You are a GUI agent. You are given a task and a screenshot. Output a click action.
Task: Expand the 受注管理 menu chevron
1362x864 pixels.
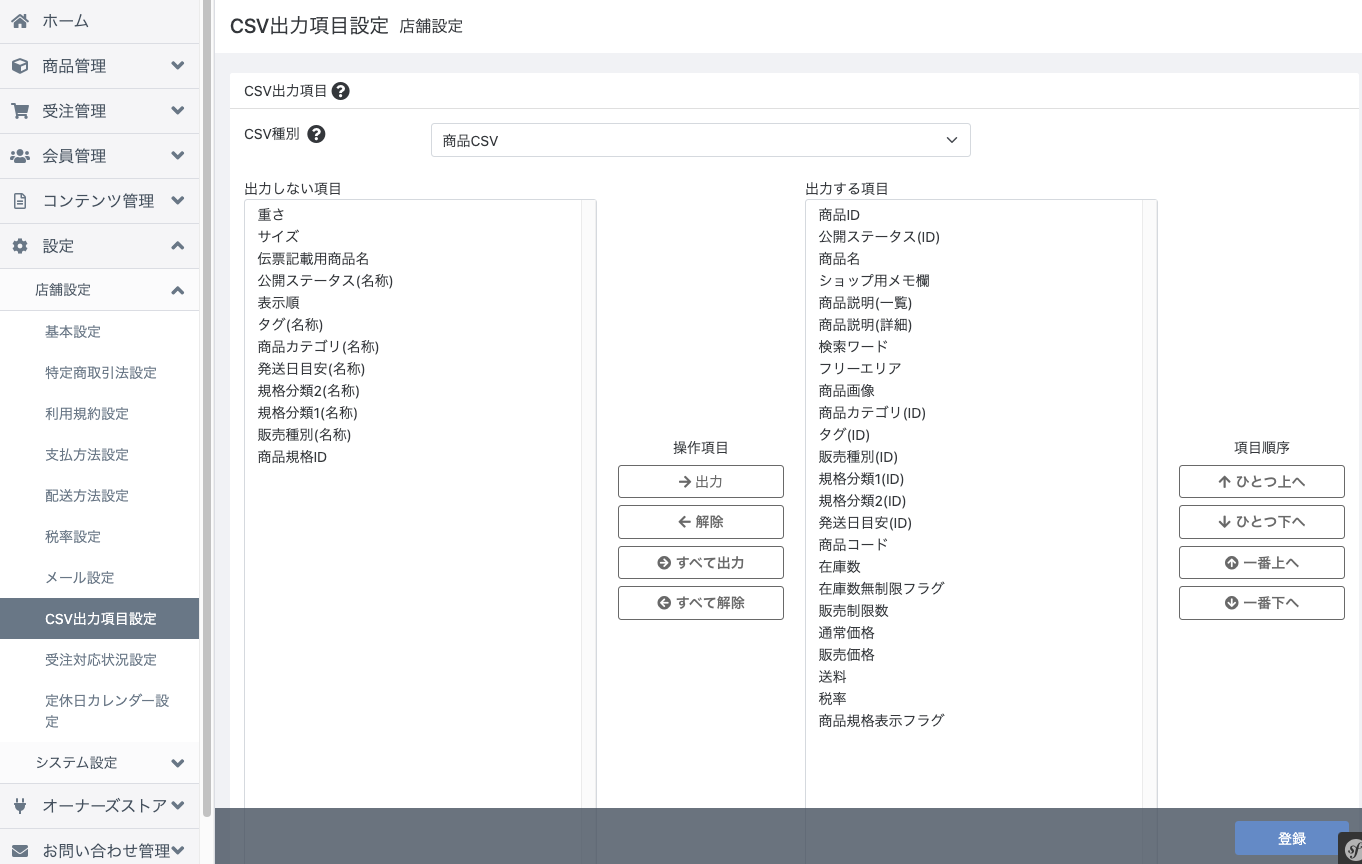(178, 111)
